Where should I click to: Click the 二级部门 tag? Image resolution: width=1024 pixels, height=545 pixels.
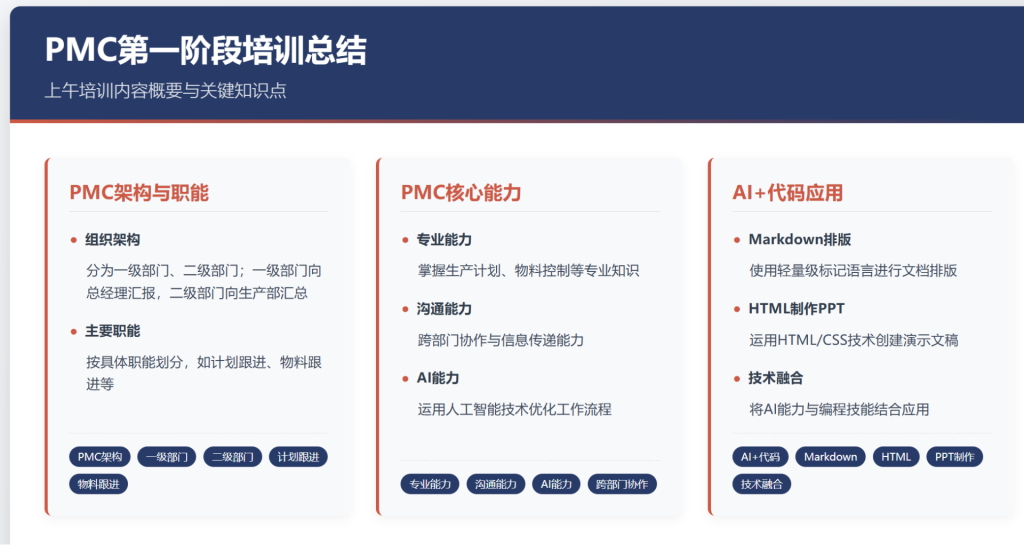point(232,457)
